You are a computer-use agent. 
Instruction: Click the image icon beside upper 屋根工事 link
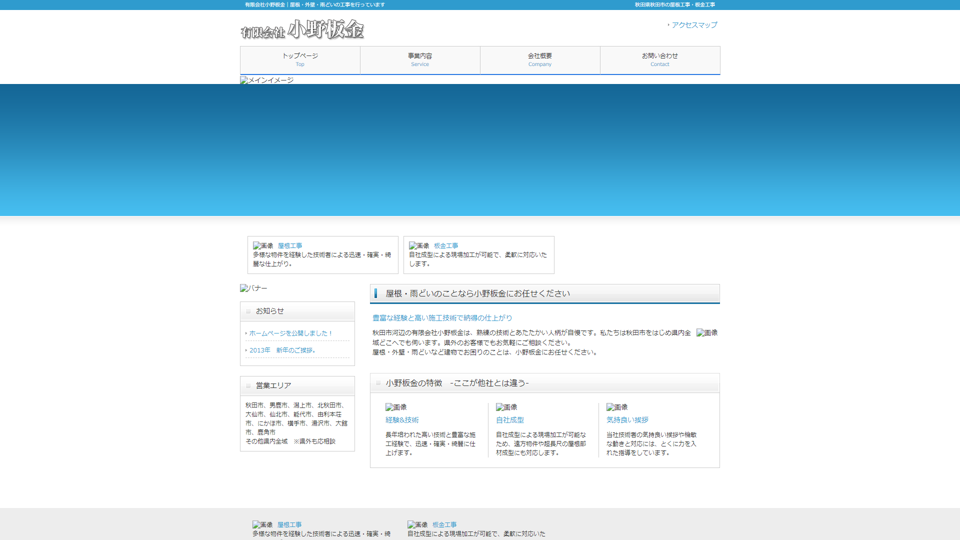pos(263,246)
